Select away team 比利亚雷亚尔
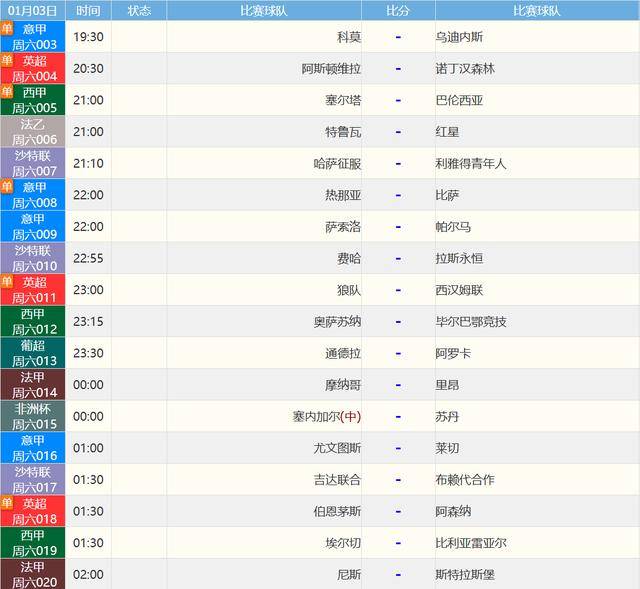The height and width of the screenshot is (589, 640). pyautogui.click(x=471, y=543)
